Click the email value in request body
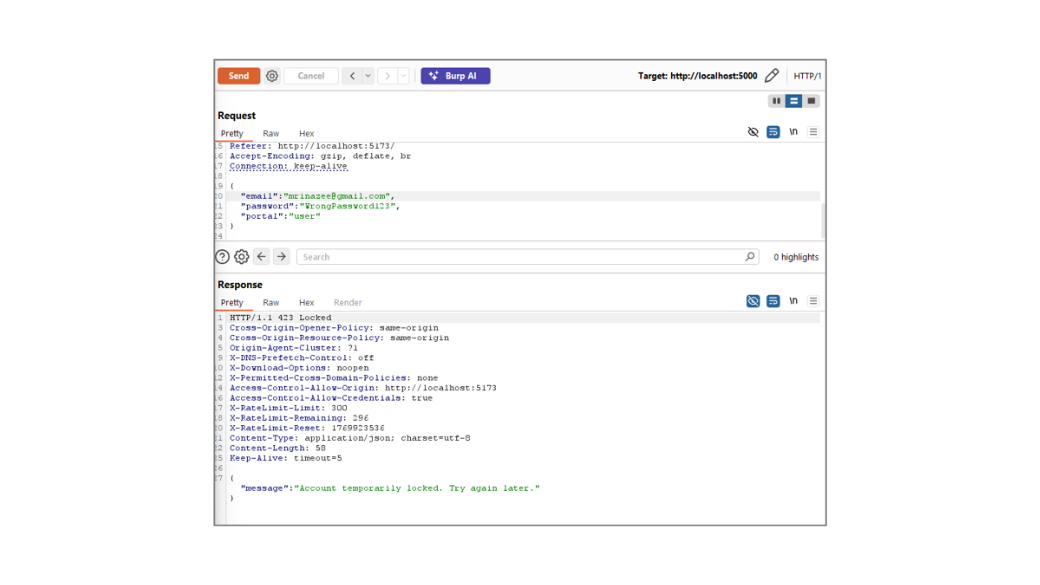Image resolution: width=1040 pixels, height=585 pixels. 339,196
